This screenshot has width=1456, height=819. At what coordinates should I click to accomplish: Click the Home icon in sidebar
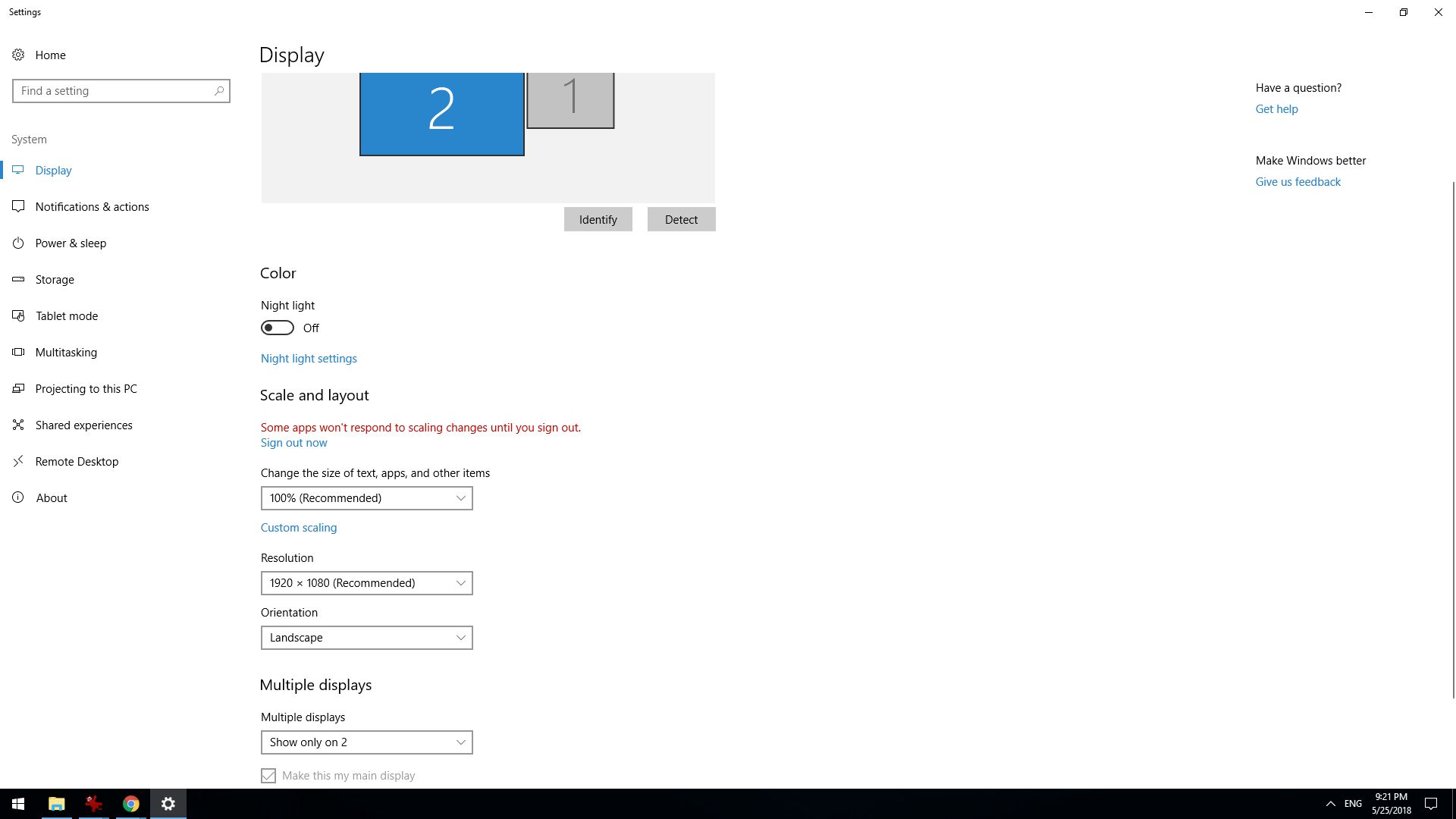[20, 54]
